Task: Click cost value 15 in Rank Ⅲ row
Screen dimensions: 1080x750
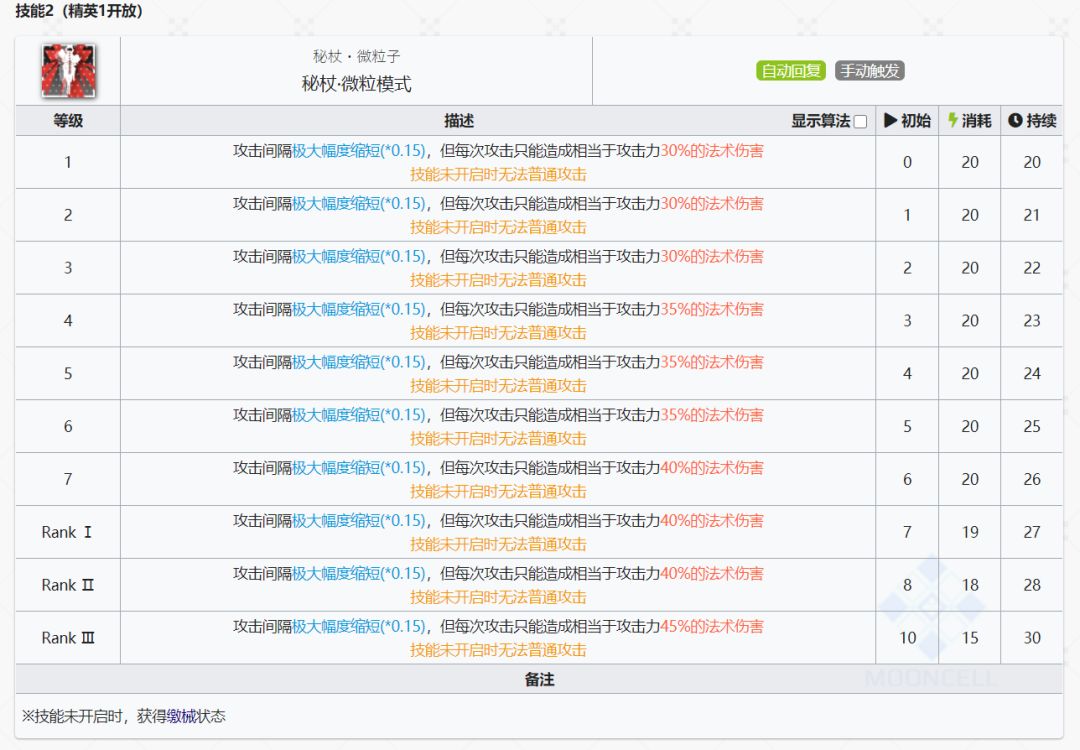Action: pos(970,638)
